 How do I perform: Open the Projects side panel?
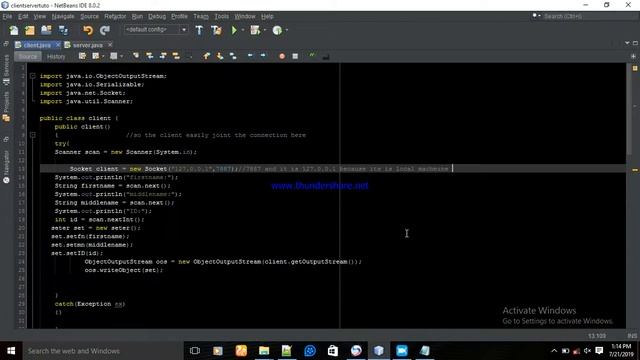[x=6, y=106]
